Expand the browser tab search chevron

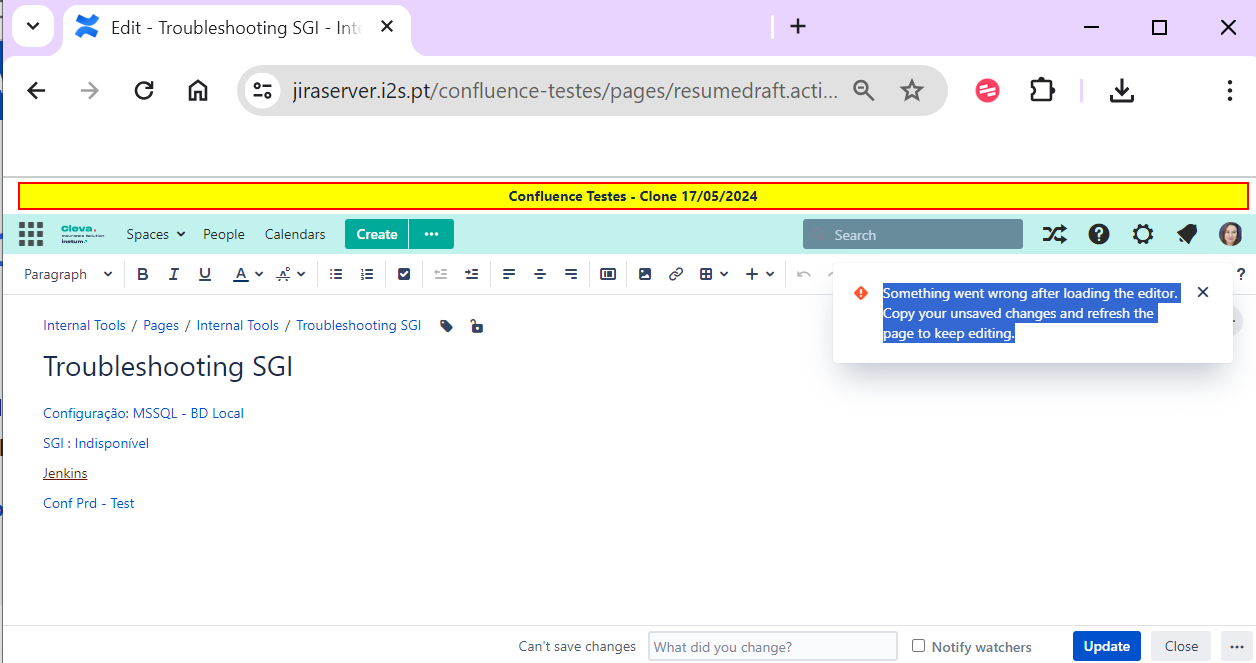(x=33, y=27)
